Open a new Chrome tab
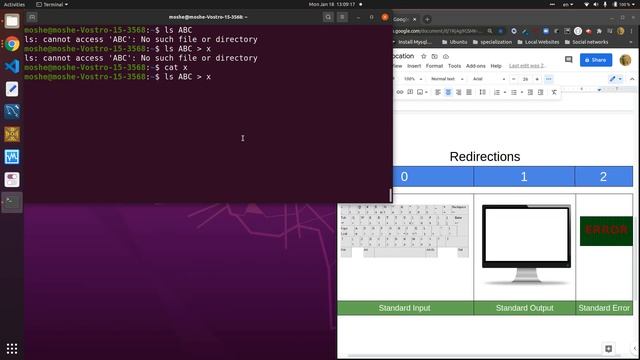This screenshot has height=360, width=640. tap(427, 19)
